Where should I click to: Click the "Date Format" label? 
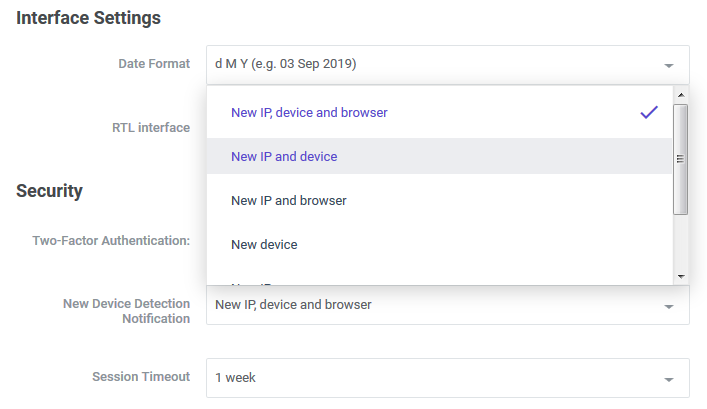(x=154, y=64)
